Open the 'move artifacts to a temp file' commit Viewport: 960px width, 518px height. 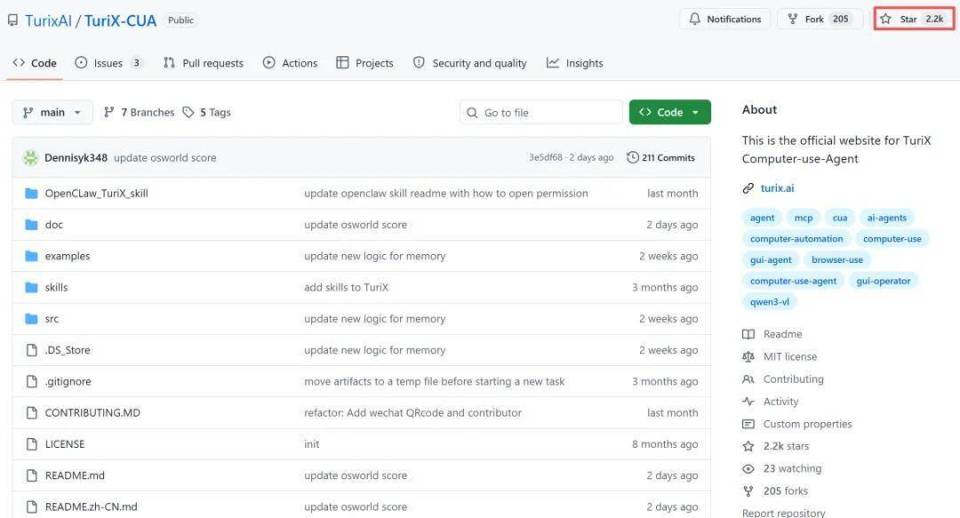coord(434,381)
